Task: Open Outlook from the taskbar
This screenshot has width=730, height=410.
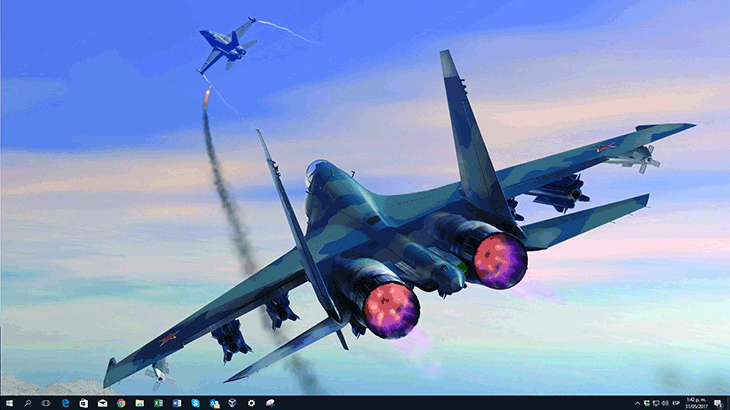Action: point(214,403)
